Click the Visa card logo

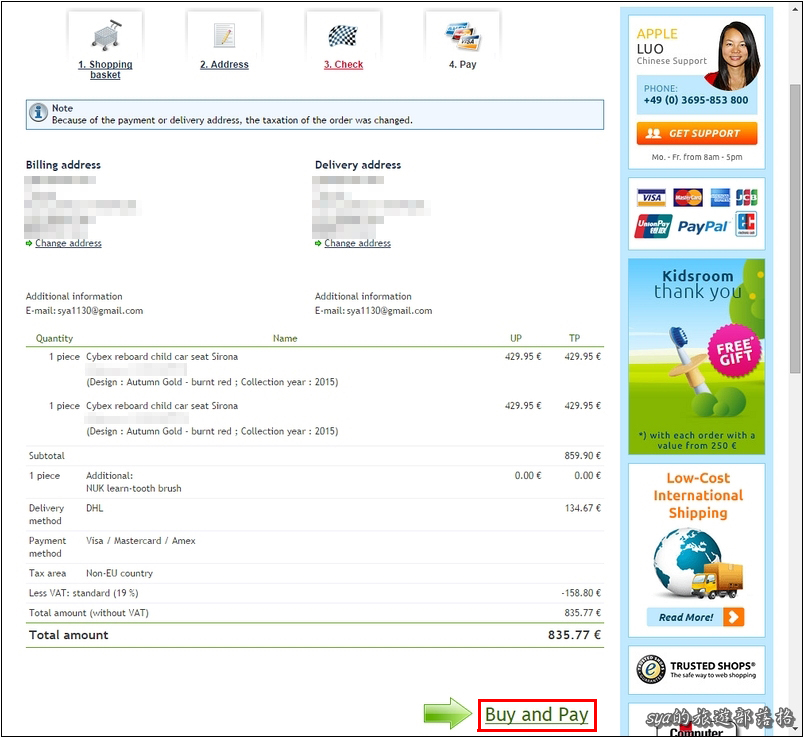point(651,197)
